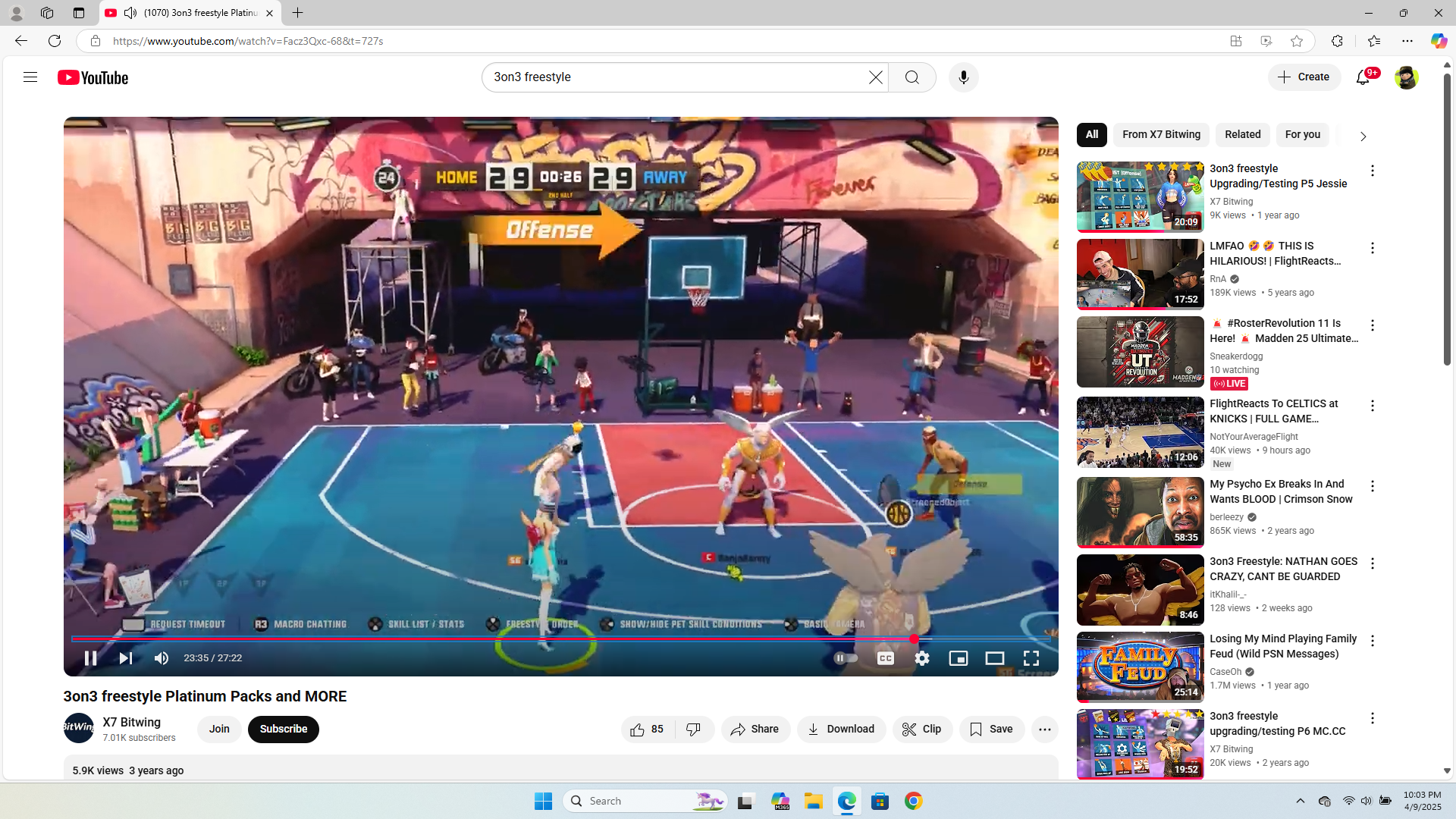Add this page to favorites

pos(1297,41)
